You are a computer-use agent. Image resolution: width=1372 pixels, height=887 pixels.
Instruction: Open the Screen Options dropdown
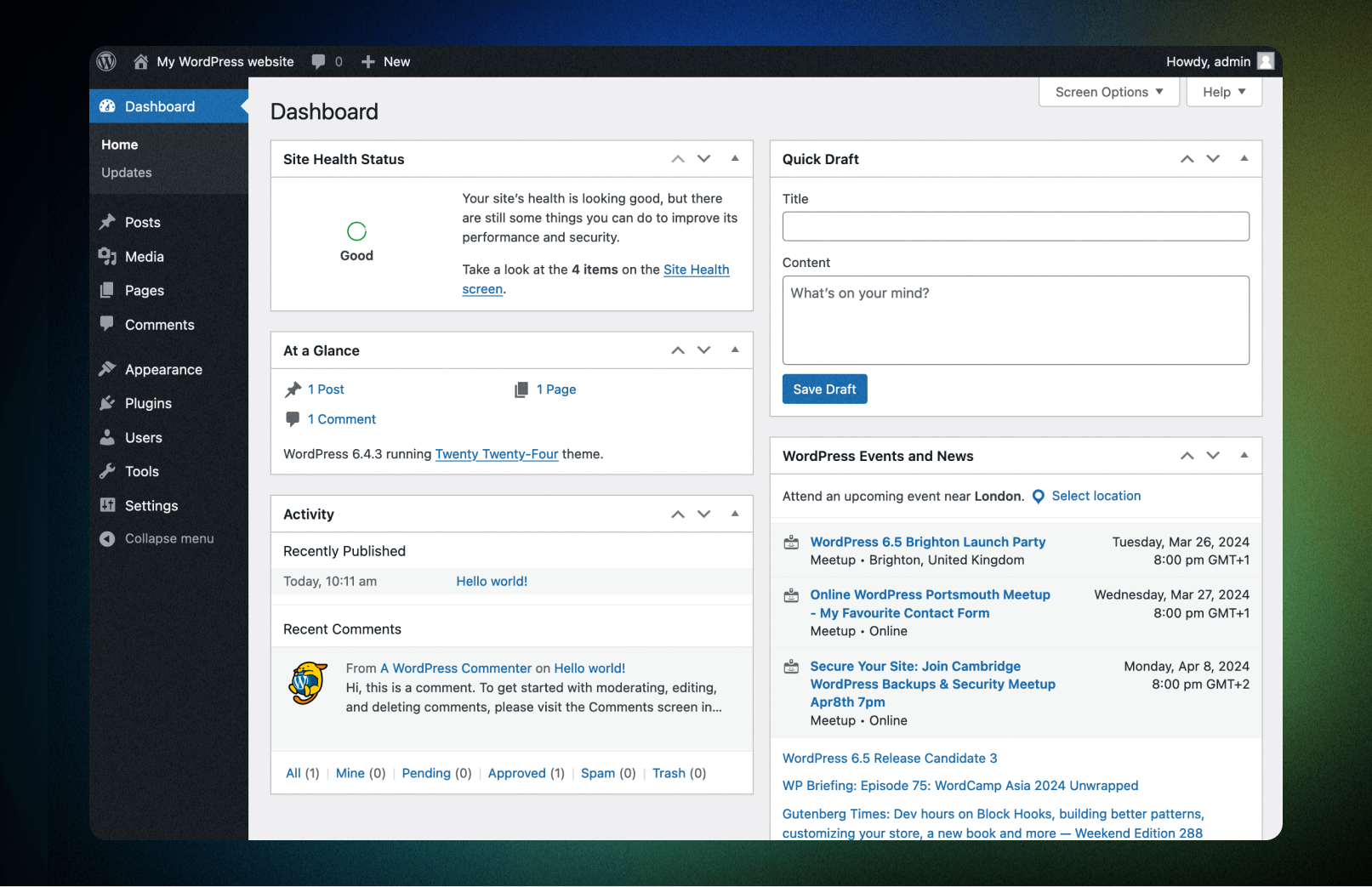click(1109, 92)
